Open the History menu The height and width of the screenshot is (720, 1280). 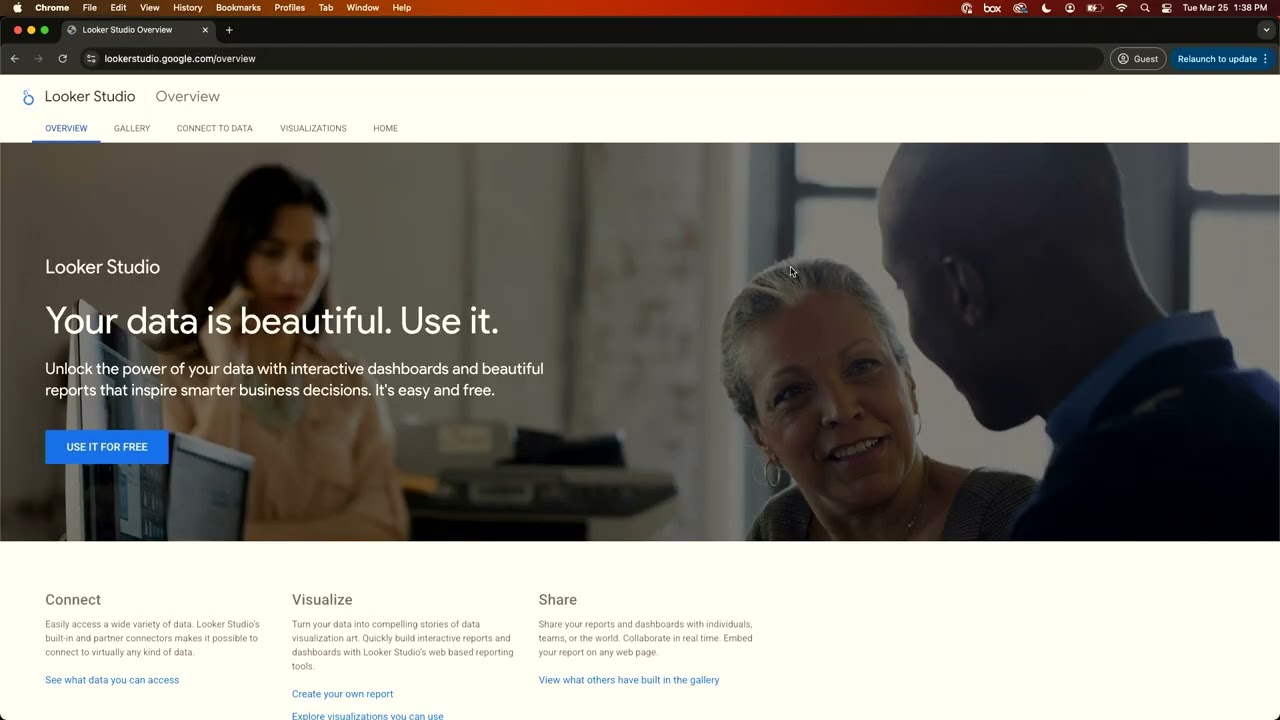[x=187, y=8]
